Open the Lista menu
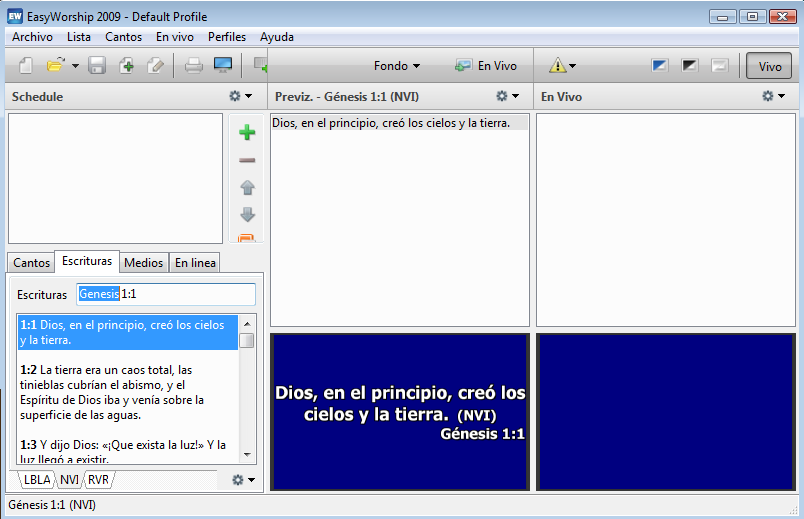The width and height of the screenshot is (804, 519). [x=78, y=37]
